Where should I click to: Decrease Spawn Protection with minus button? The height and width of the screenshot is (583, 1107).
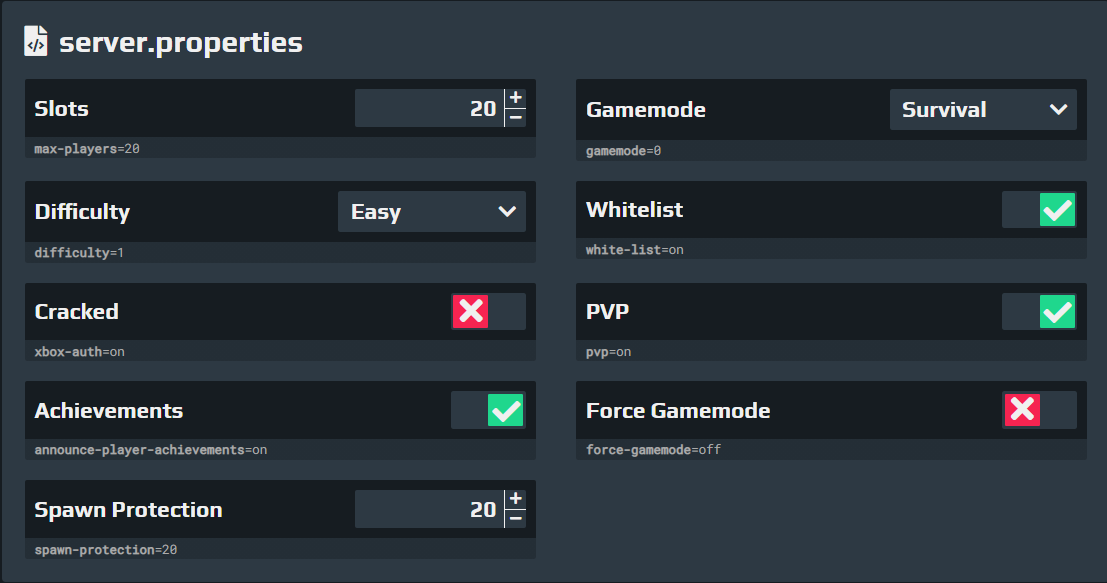pyautogui.click(x=516, y=519)
